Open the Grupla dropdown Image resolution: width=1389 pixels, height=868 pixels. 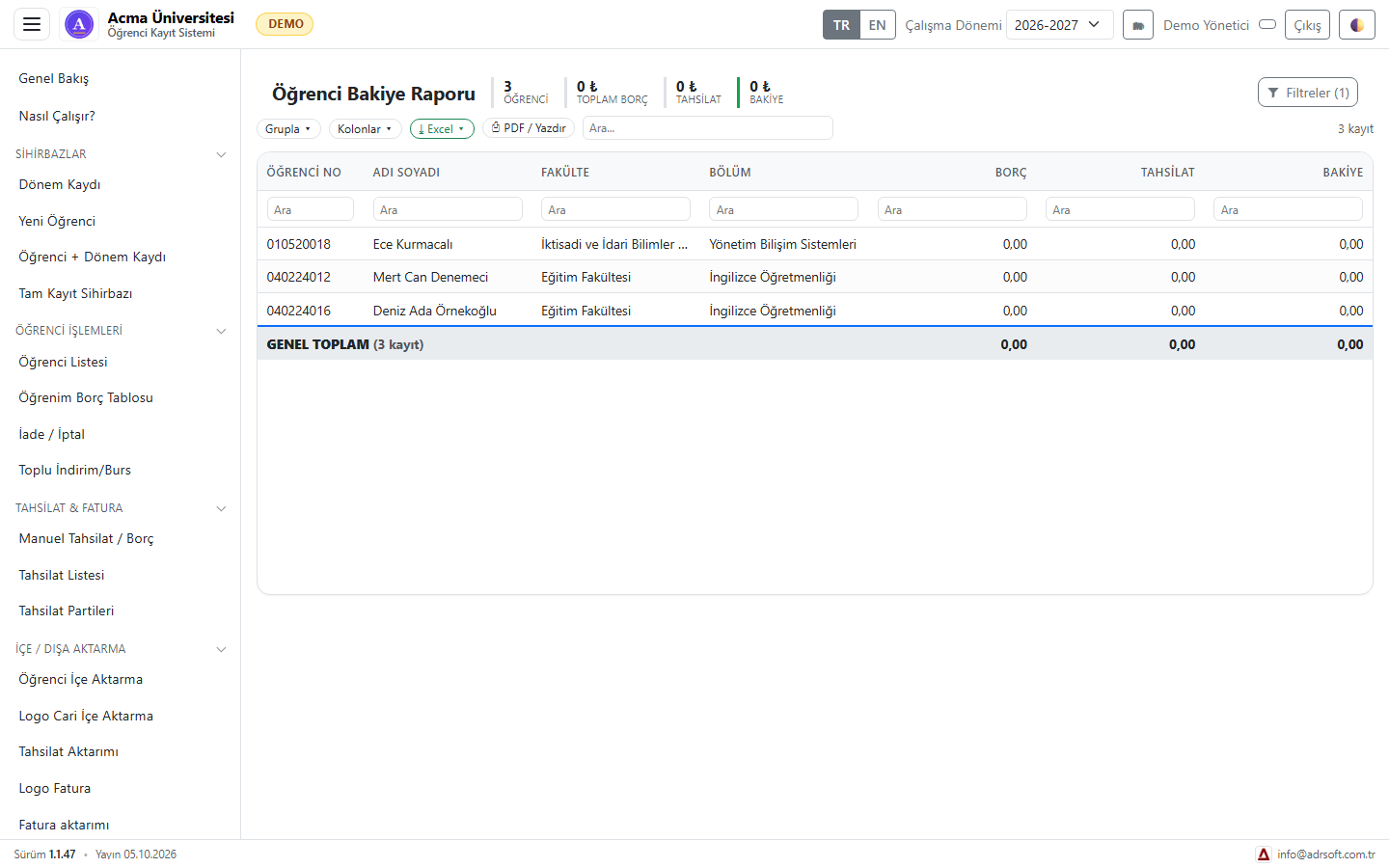point(288,128)
